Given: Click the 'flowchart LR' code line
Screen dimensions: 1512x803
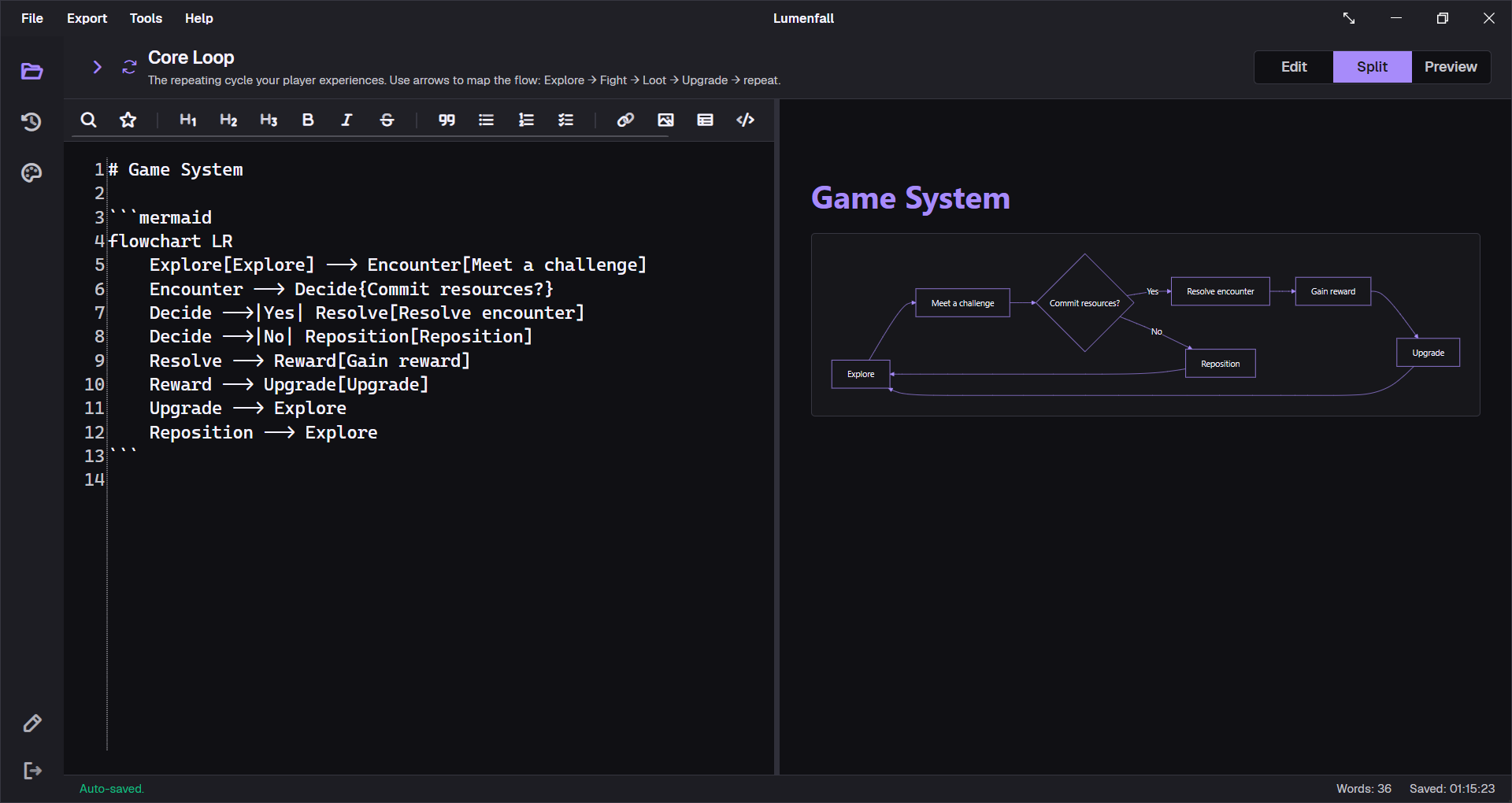Looking at the screenshot, I should pyautogui.click(x=171, y=241).
